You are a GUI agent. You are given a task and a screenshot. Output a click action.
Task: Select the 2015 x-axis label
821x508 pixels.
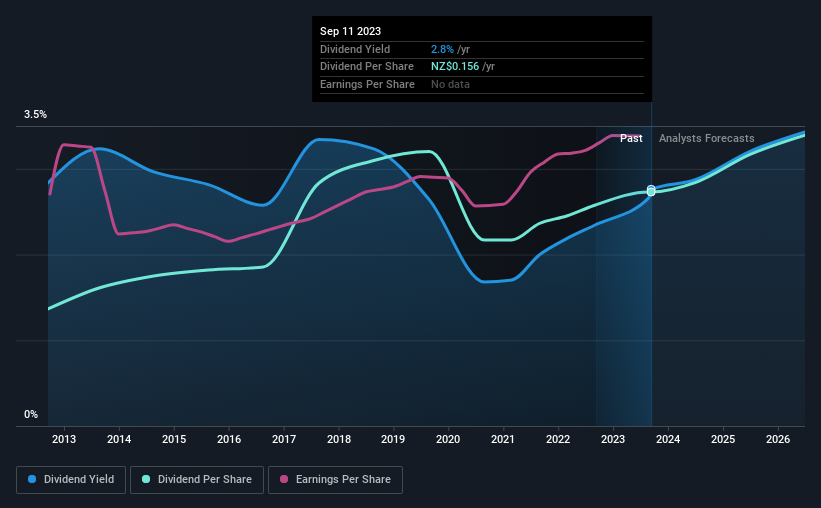[x=174, y=439]
